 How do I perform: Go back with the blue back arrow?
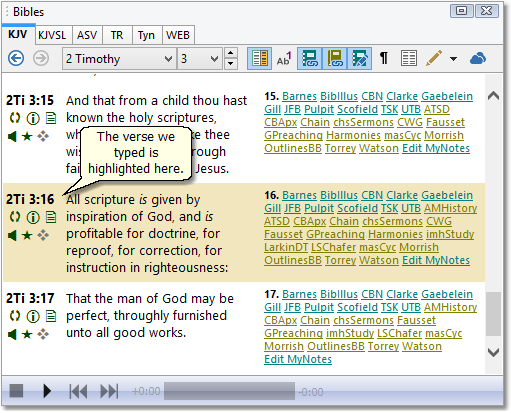pyautogui.click(x=16, y=59)
